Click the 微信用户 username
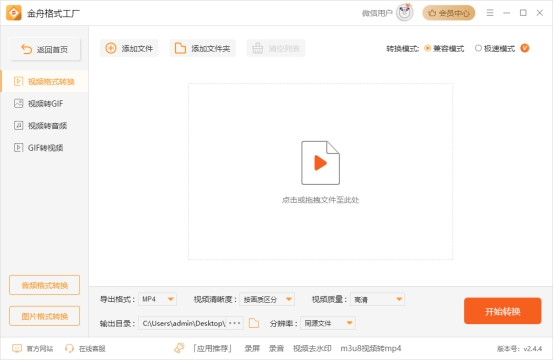Viewport: 554px width, 360px height. (x=377, y=13)
